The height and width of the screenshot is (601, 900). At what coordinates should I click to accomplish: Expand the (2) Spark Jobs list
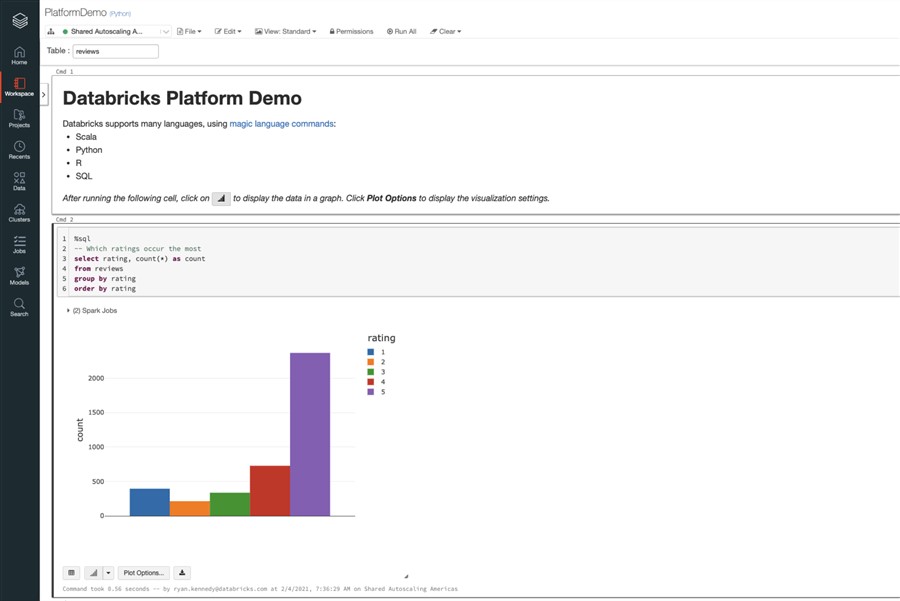pyautogui.click(x=92, y=311)
